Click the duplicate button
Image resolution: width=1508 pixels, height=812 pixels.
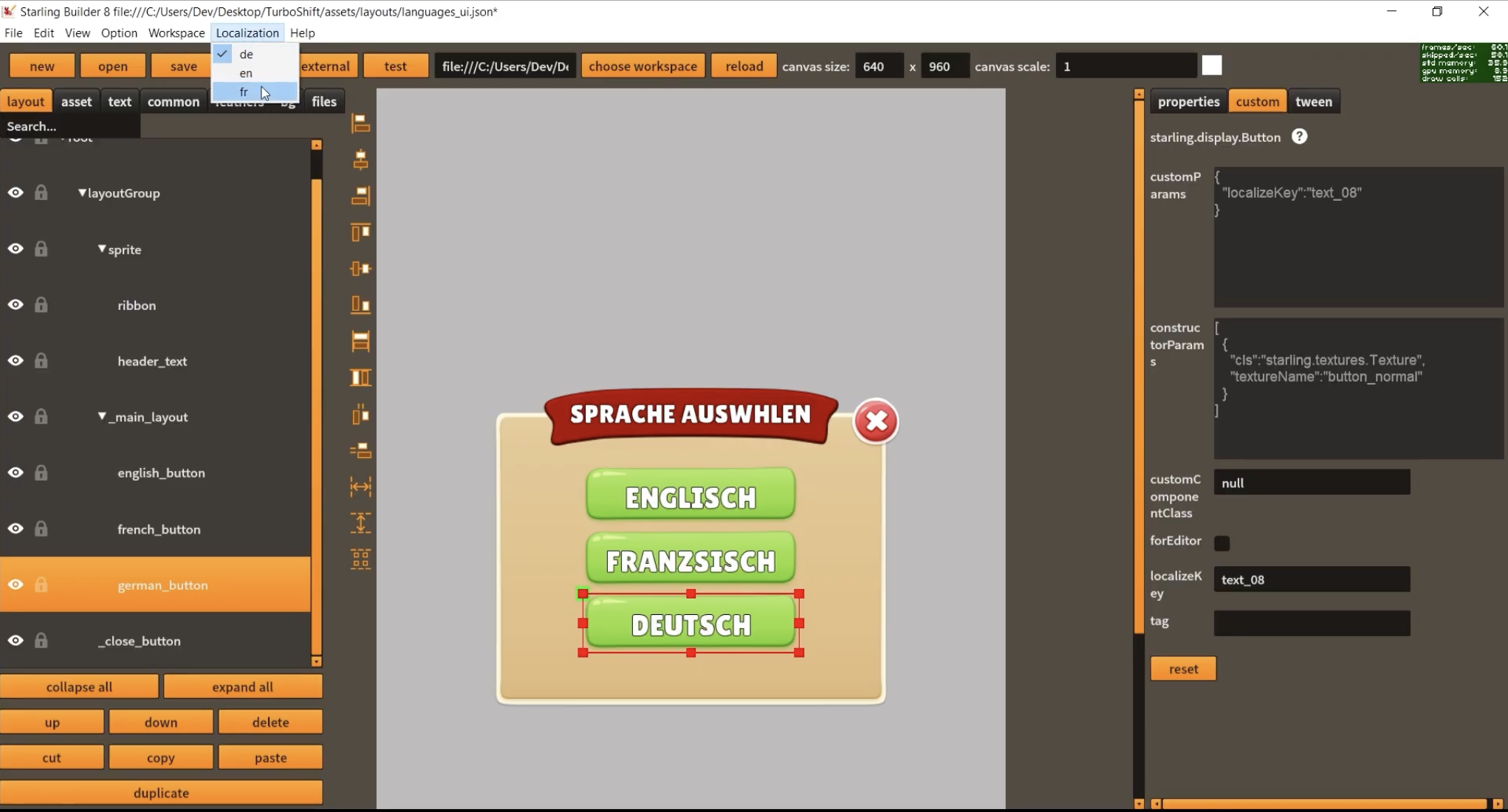coord(161,793)
